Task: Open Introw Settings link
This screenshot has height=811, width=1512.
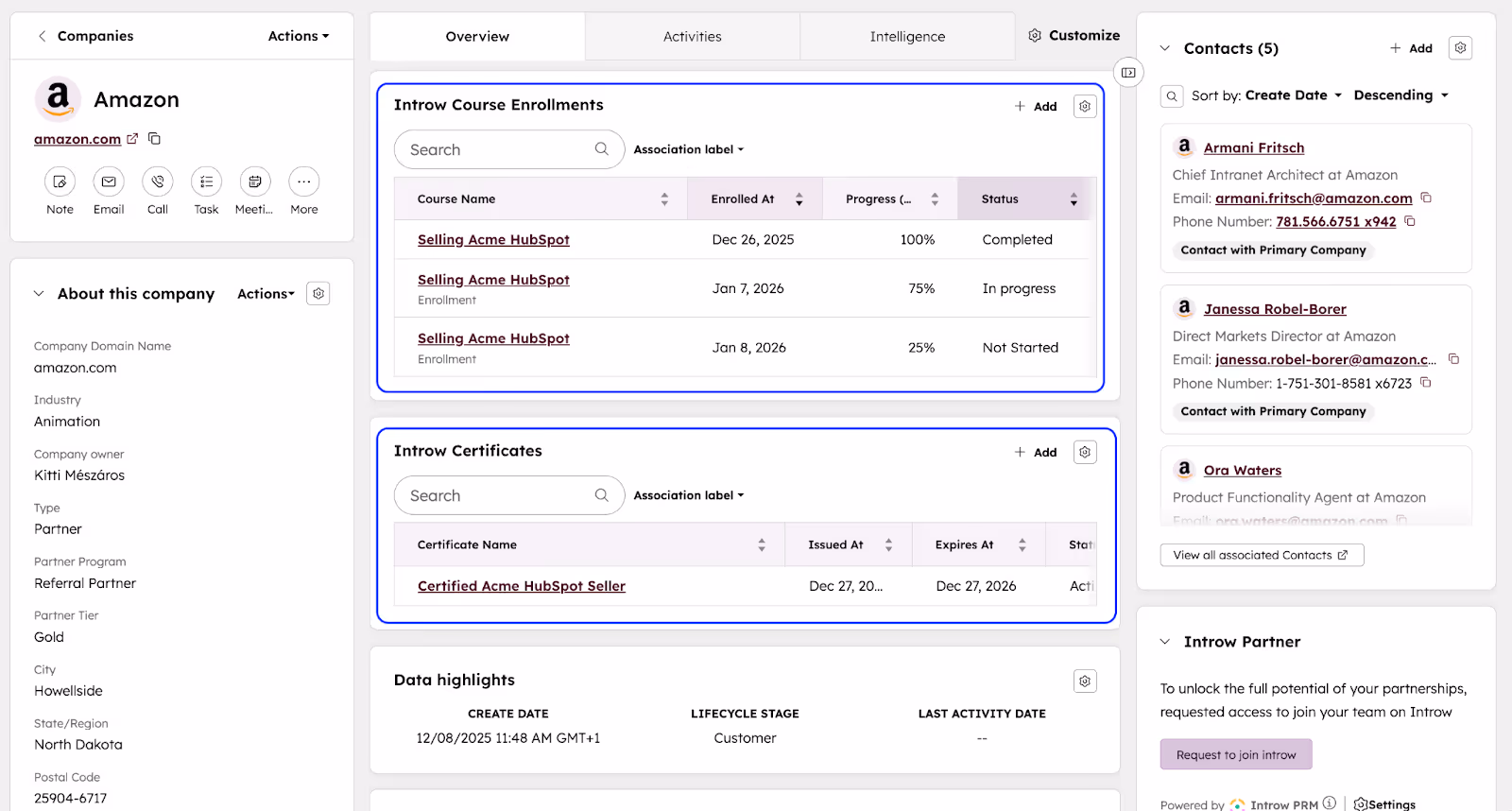Action: (1385, 804)
